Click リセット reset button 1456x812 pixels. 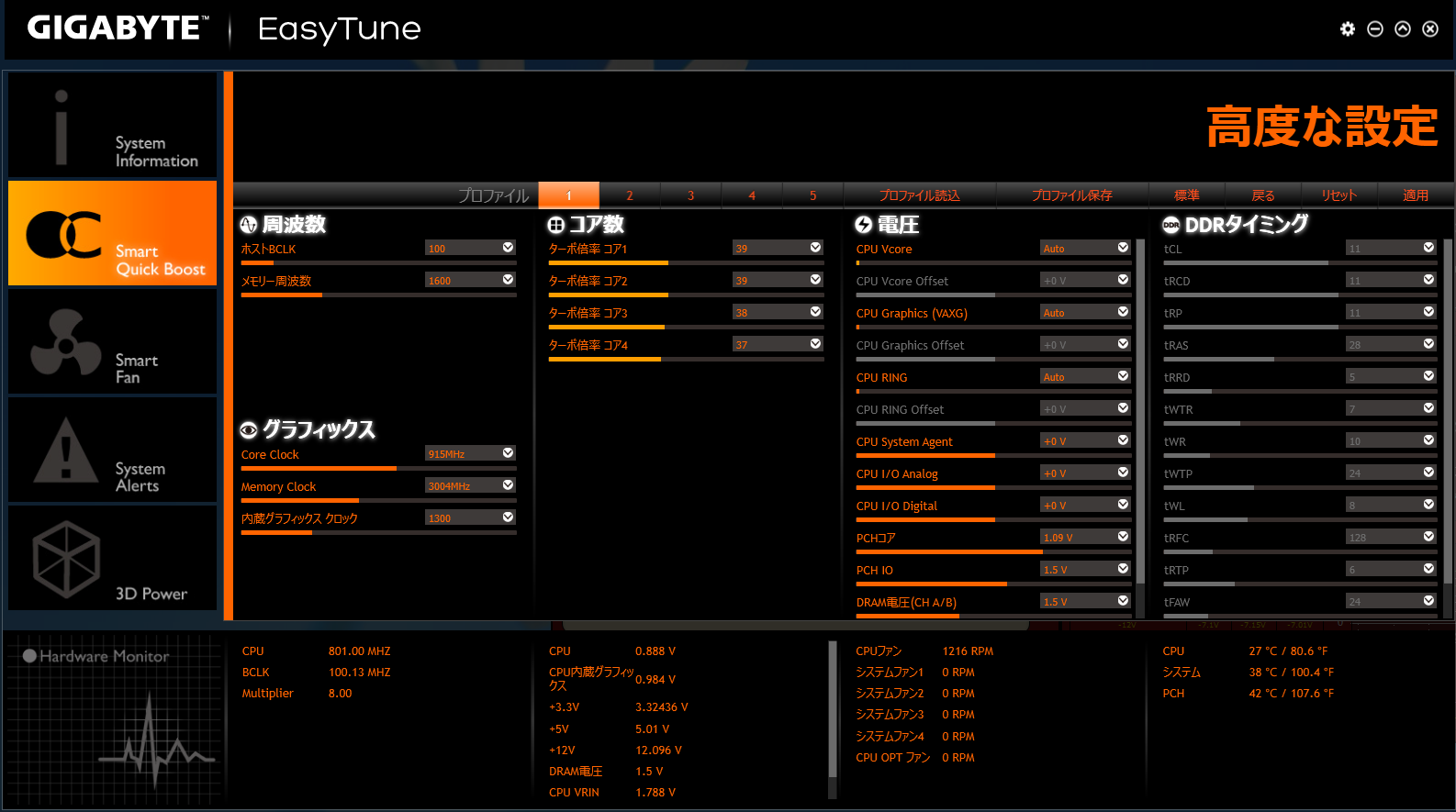pos(1339,195)
